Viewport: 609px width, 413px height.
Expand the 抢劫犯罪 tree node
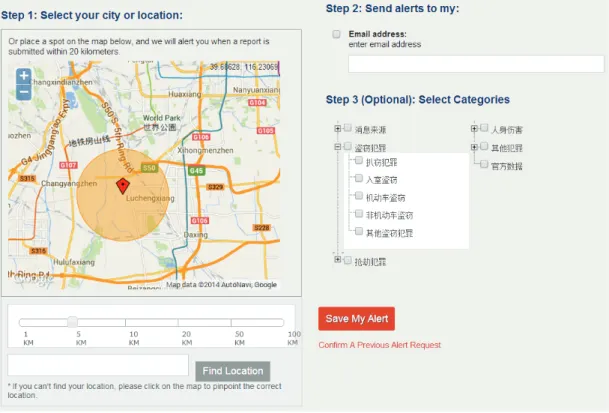(338, 259)
